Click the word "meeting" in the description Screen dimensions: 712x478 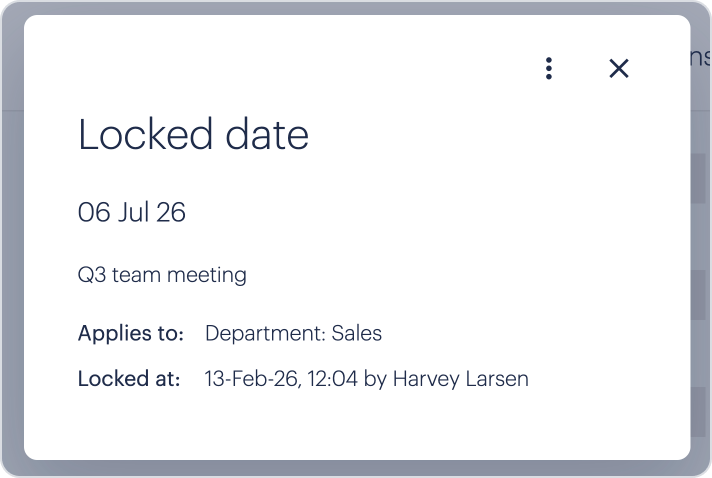click(207, 275)
